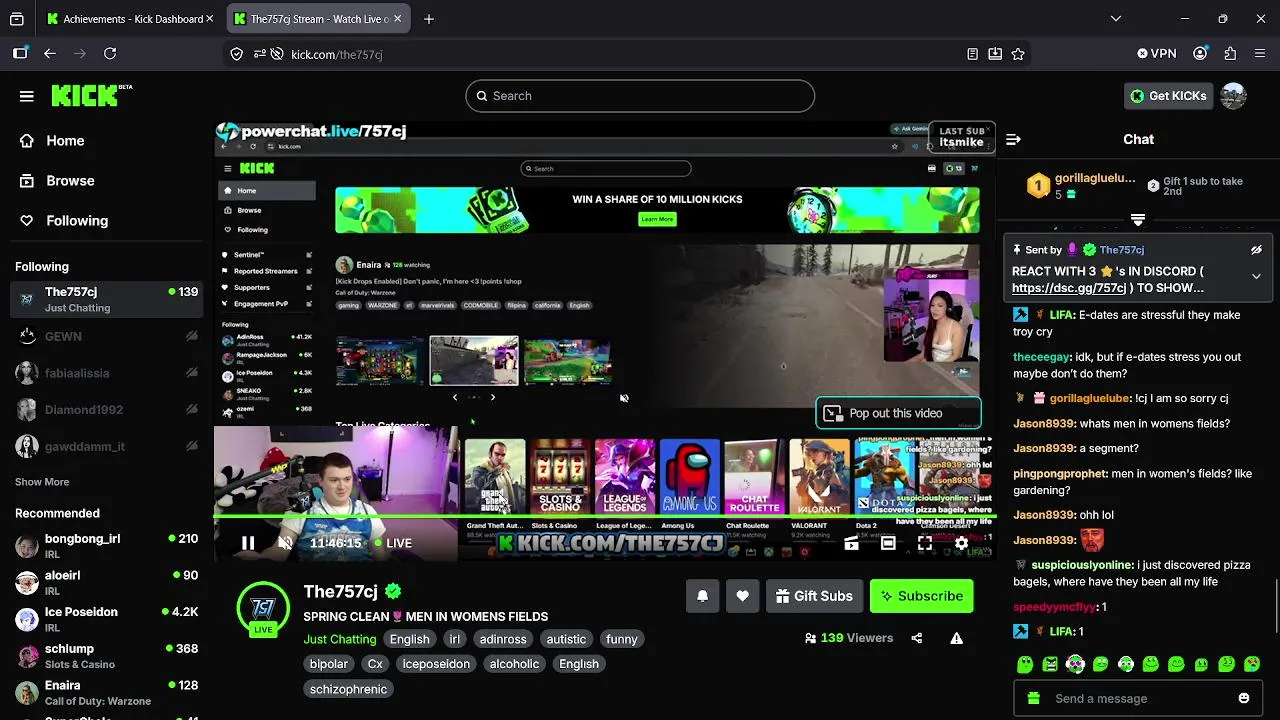Open gorillagluelu top gifter entry
The height and width of the screenshot is (720, 1280).
point(1083,185)
